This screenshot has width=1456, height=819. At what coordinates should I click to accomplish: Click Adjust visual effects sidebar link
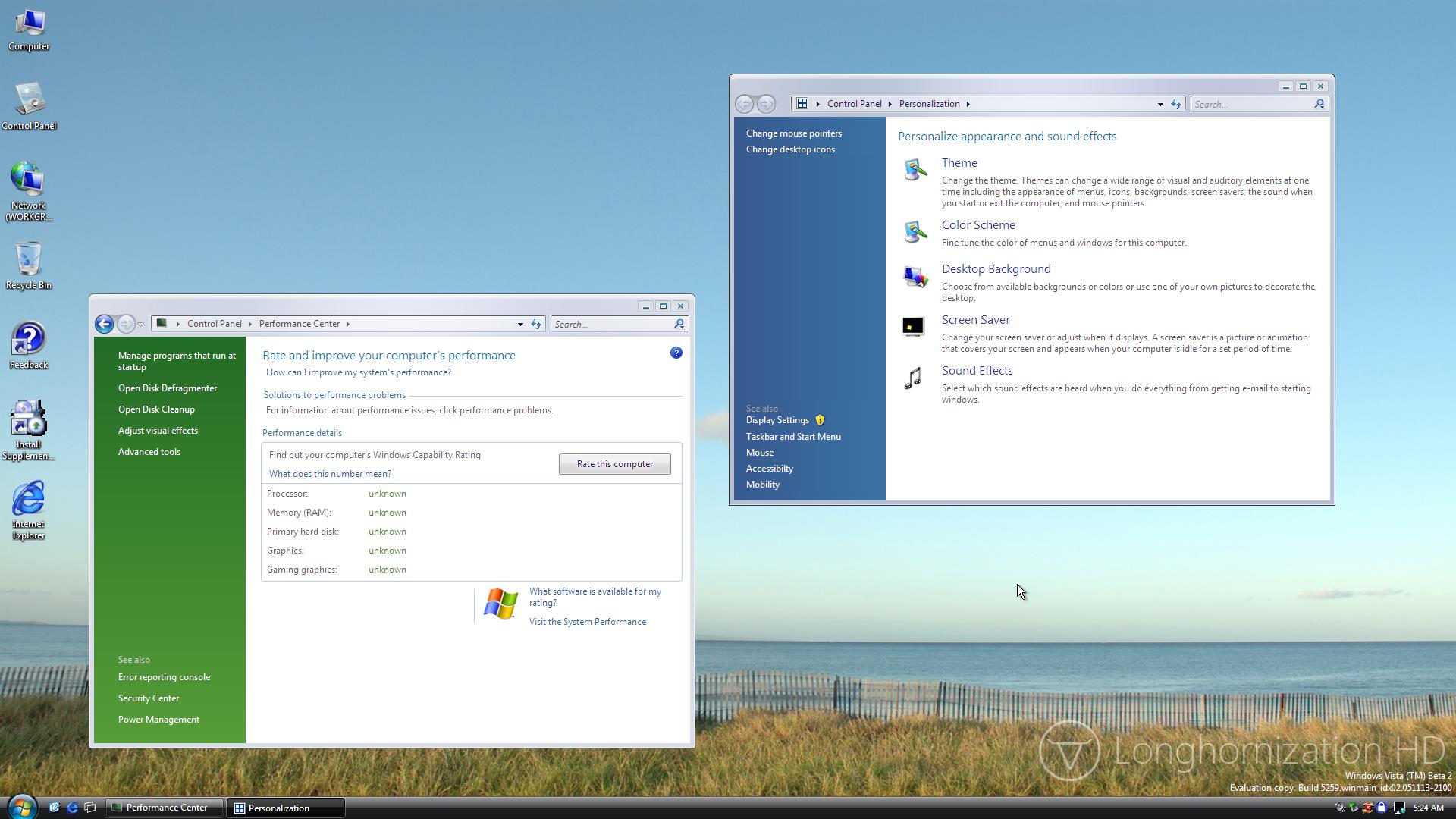click(x=158, y=431)
